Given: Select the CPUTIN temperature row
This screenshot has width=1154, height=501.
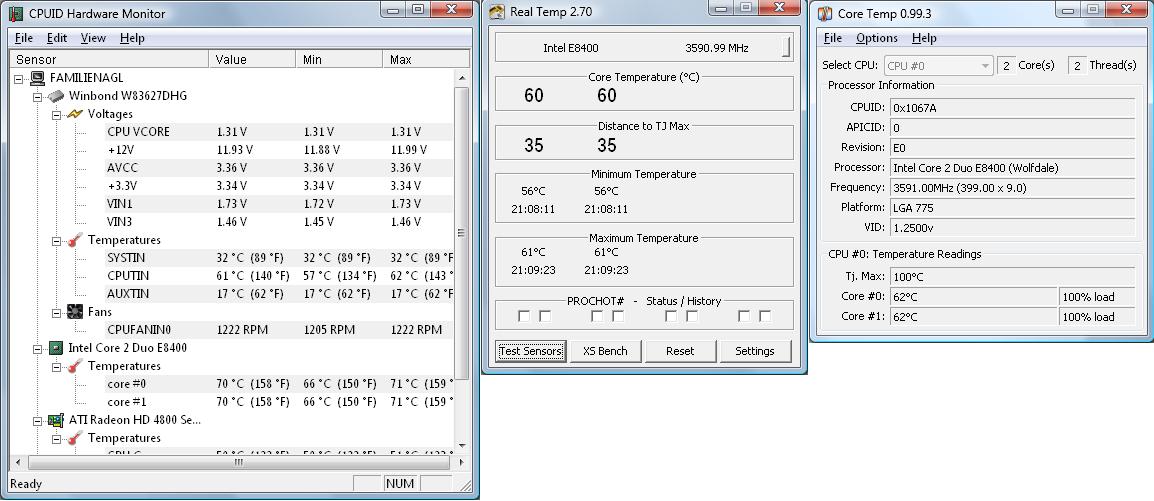Looking at the screenshot, I should click(x=279, y=276).
